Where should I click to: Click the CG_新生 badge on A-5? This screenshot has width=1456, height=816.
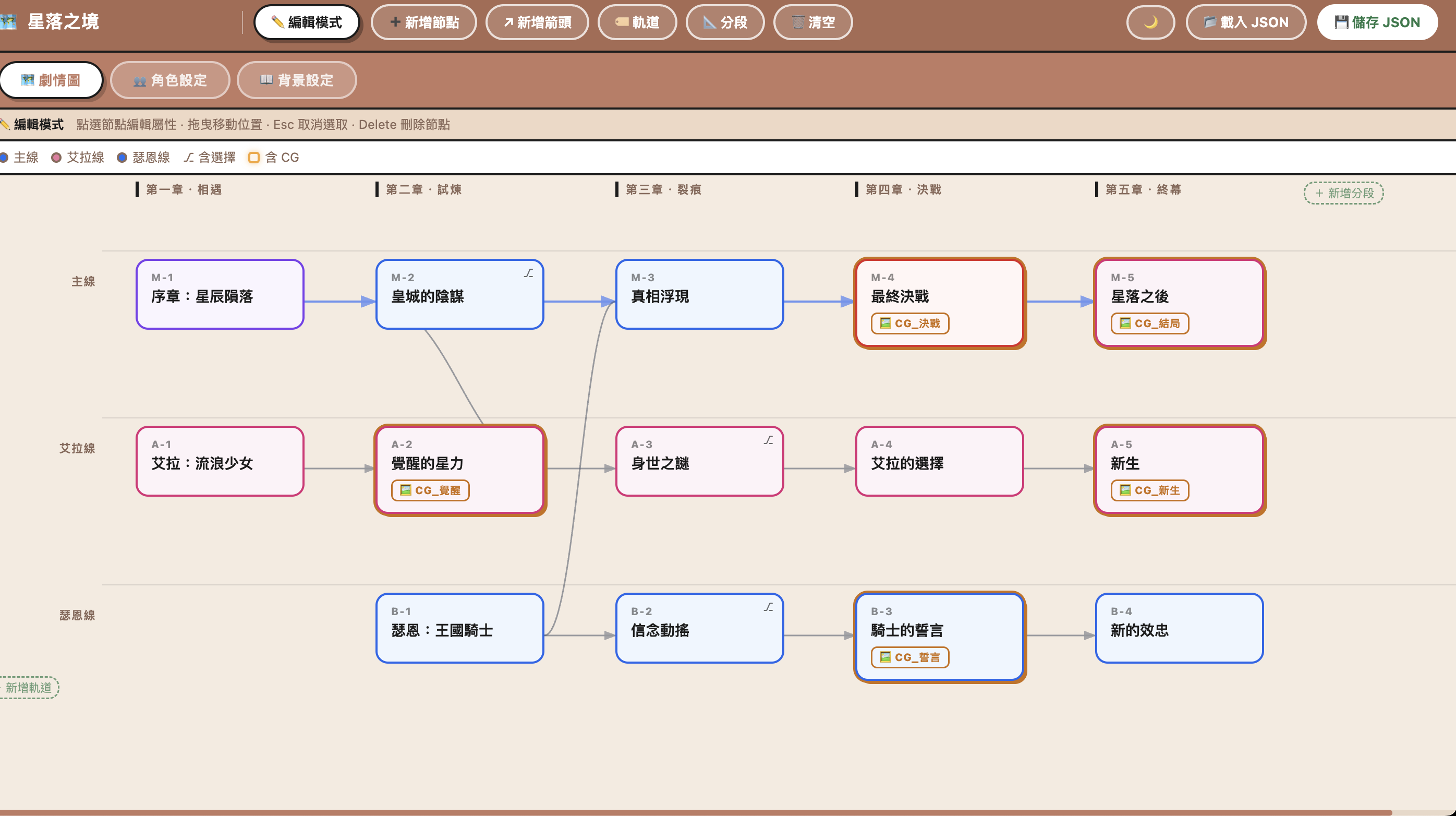pos(1150,490)
